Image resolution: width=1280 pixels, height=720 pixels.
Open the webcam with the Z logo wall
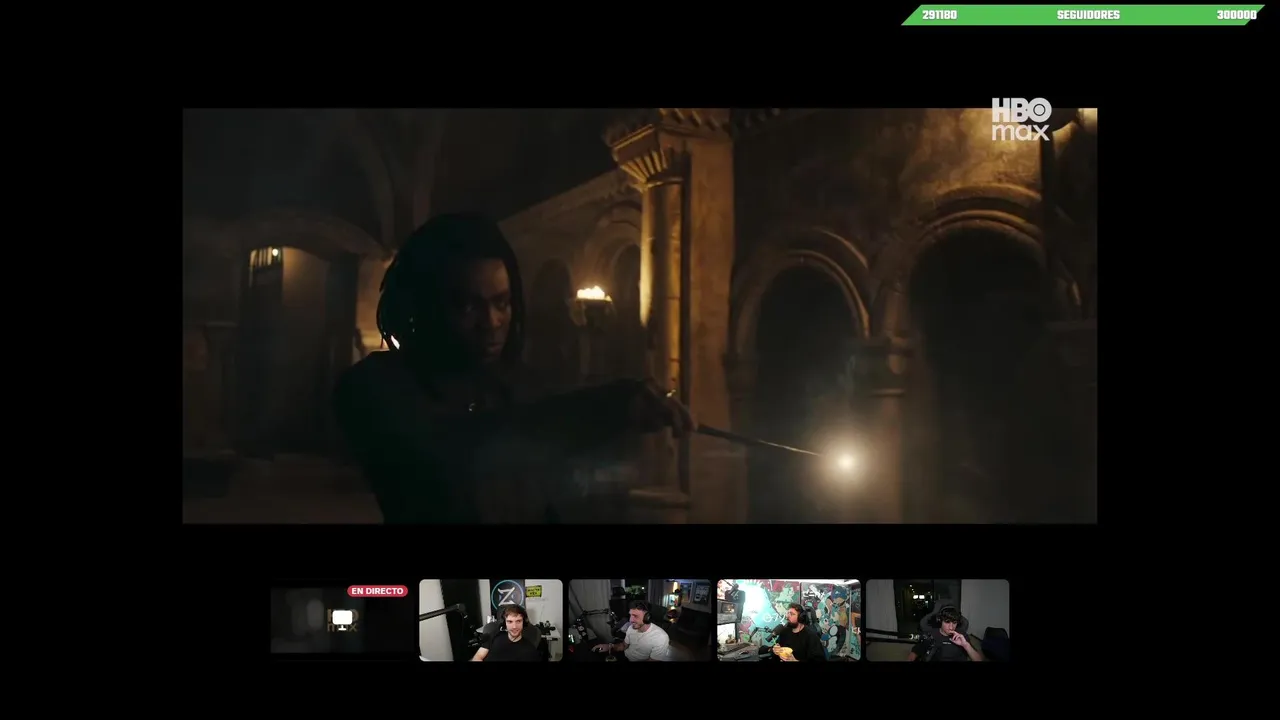pyautogui.click(x=491, y=620)
